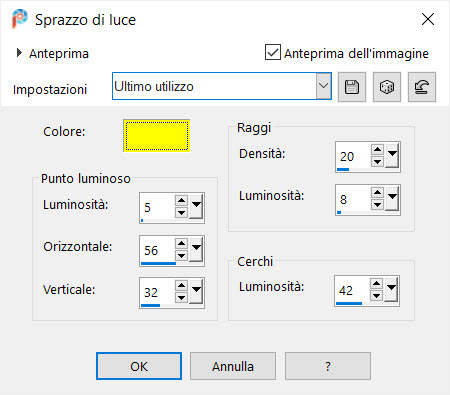Increase Densità value with up arrow
The height and width of the screenshot is (395, 450).
pos(377,149)
